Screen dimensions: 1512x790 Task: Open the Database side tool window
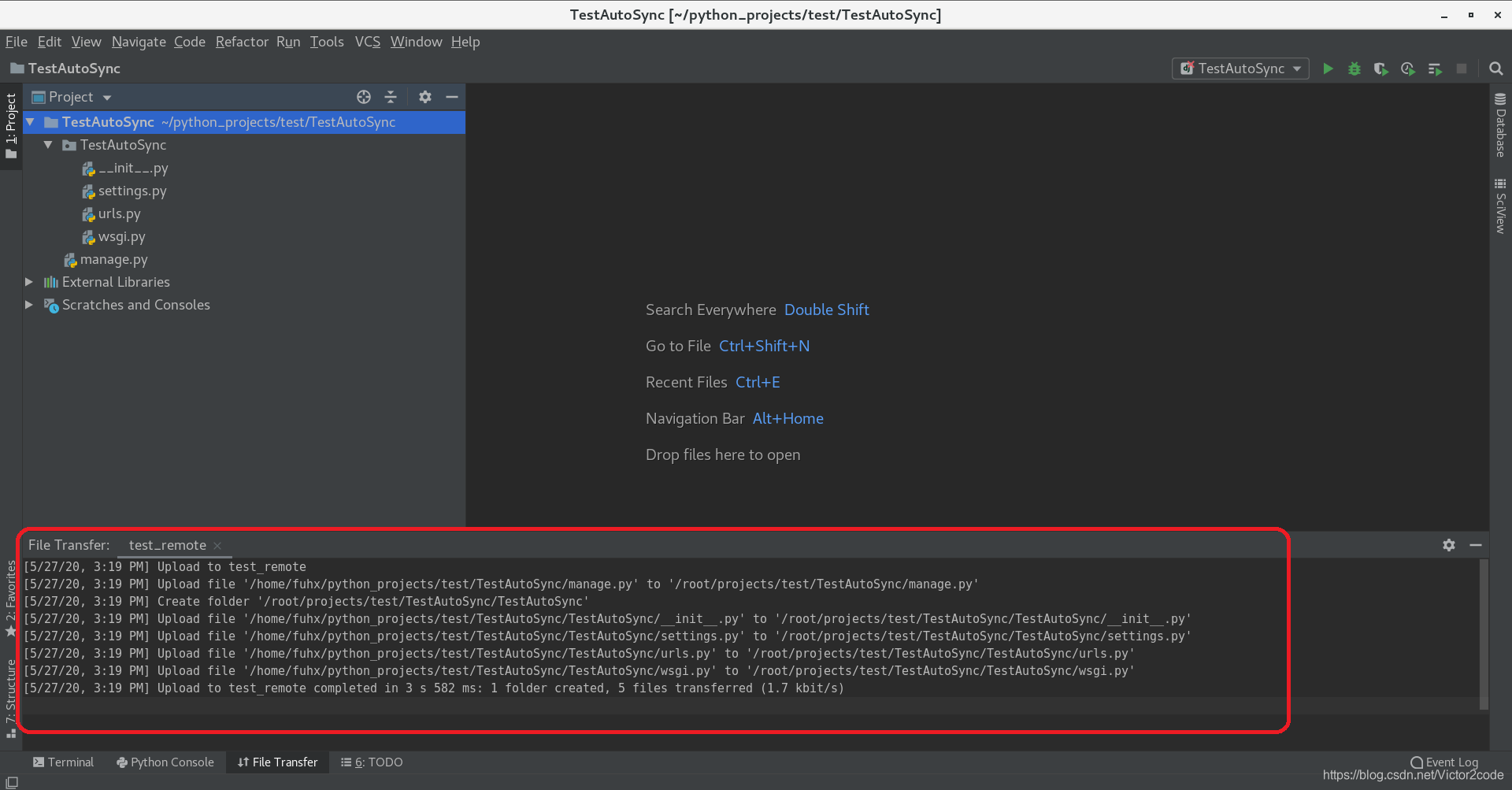[1500, 125]
